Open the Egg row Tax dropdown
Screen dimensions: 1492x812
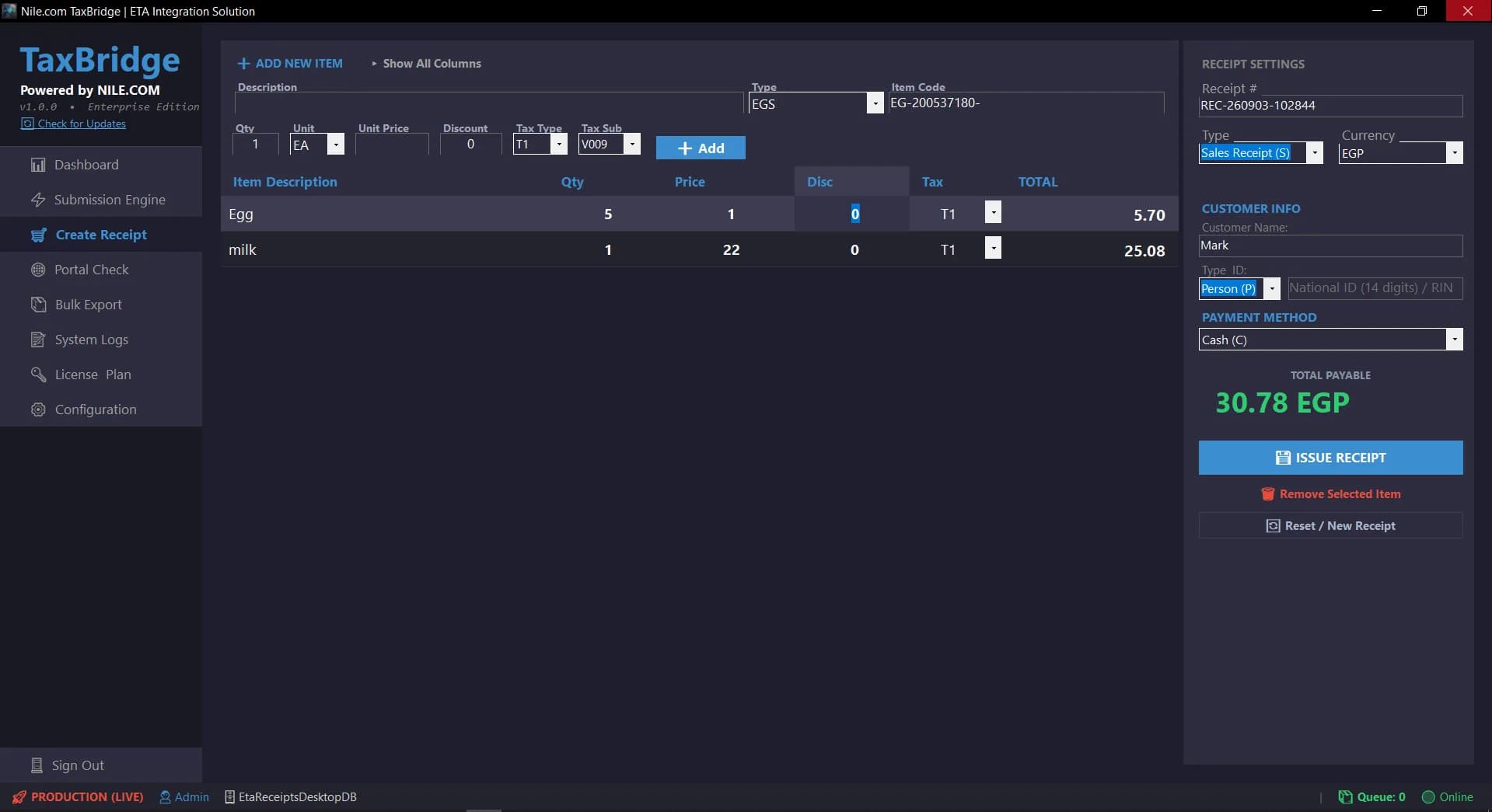[x=993, y=212]
